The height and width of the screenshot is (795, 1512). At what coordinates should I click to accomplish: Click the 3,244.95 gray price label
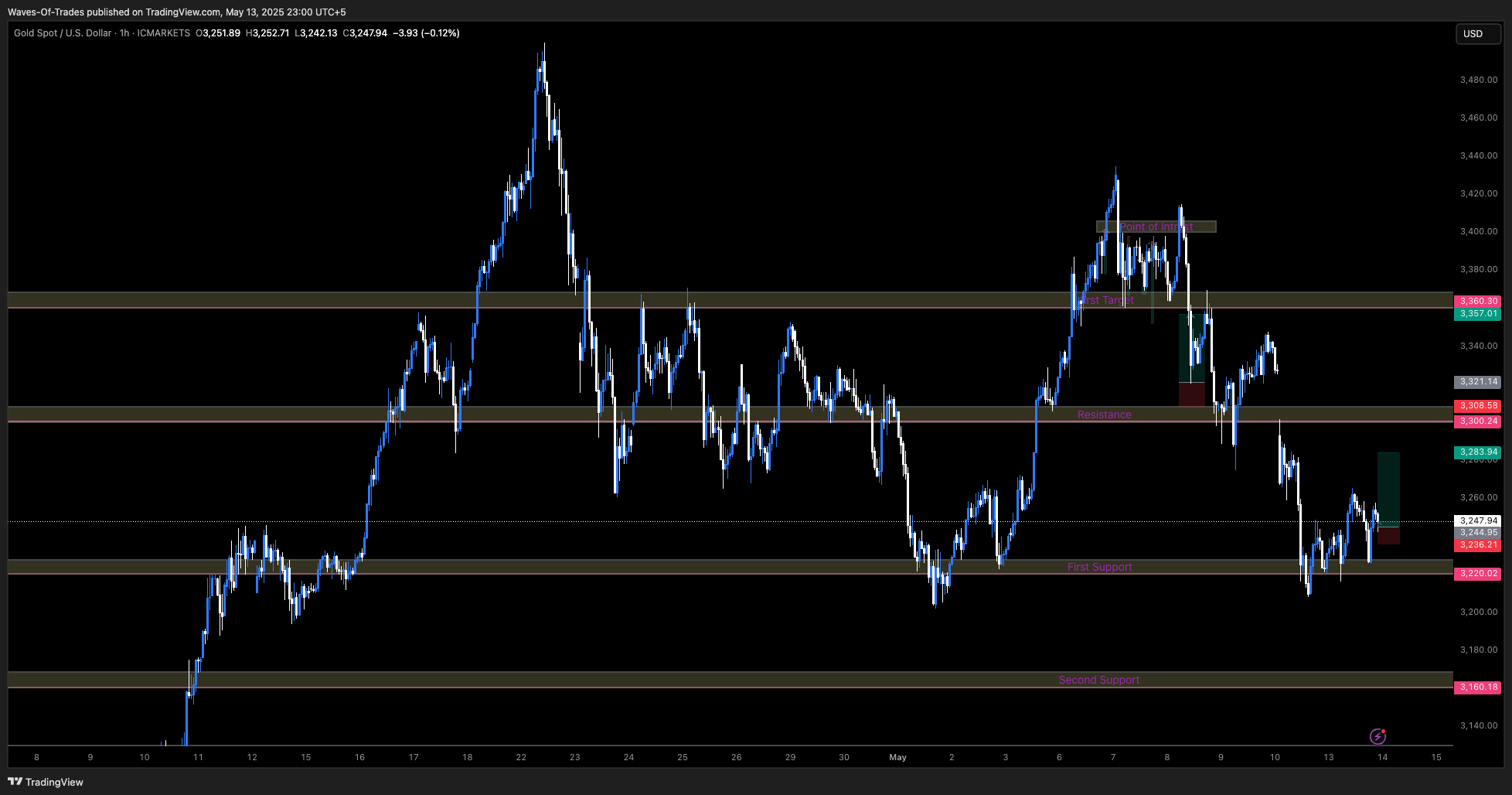click(1478, 533)
